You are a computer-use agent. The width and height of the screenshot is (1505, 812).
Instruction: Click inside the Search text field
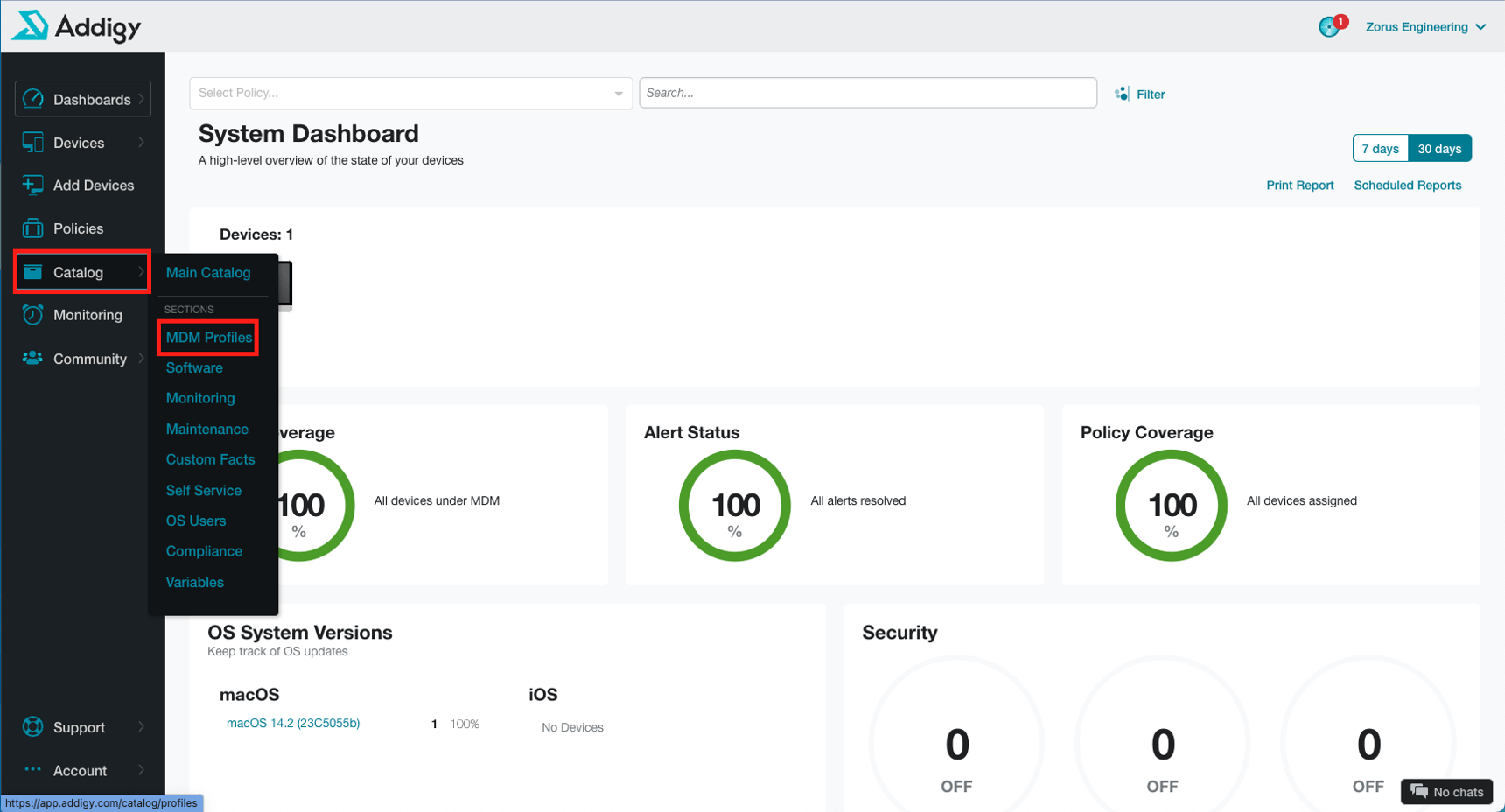point(868,93)
